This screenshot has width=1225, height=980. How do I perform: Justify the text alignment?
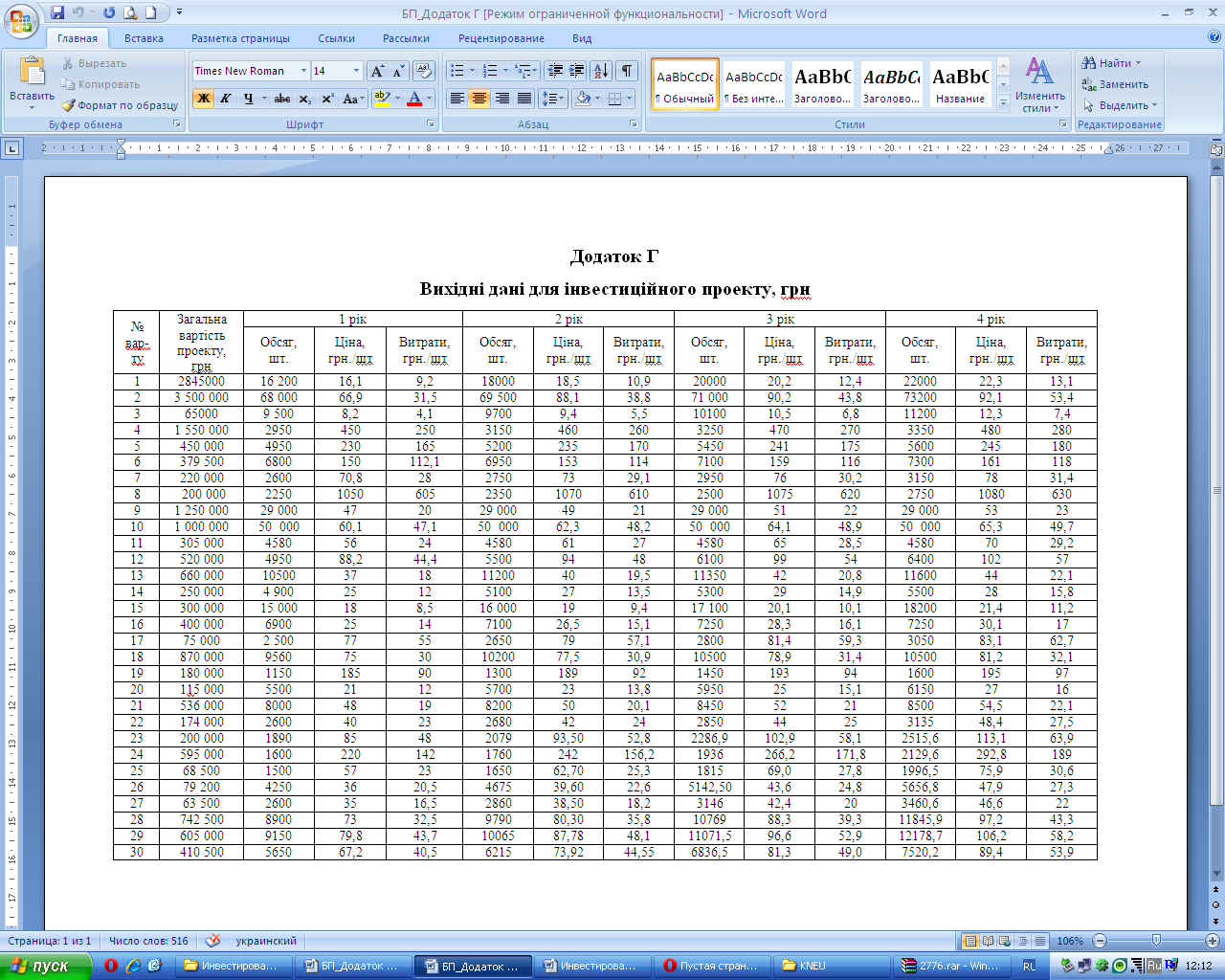point(523,99)
